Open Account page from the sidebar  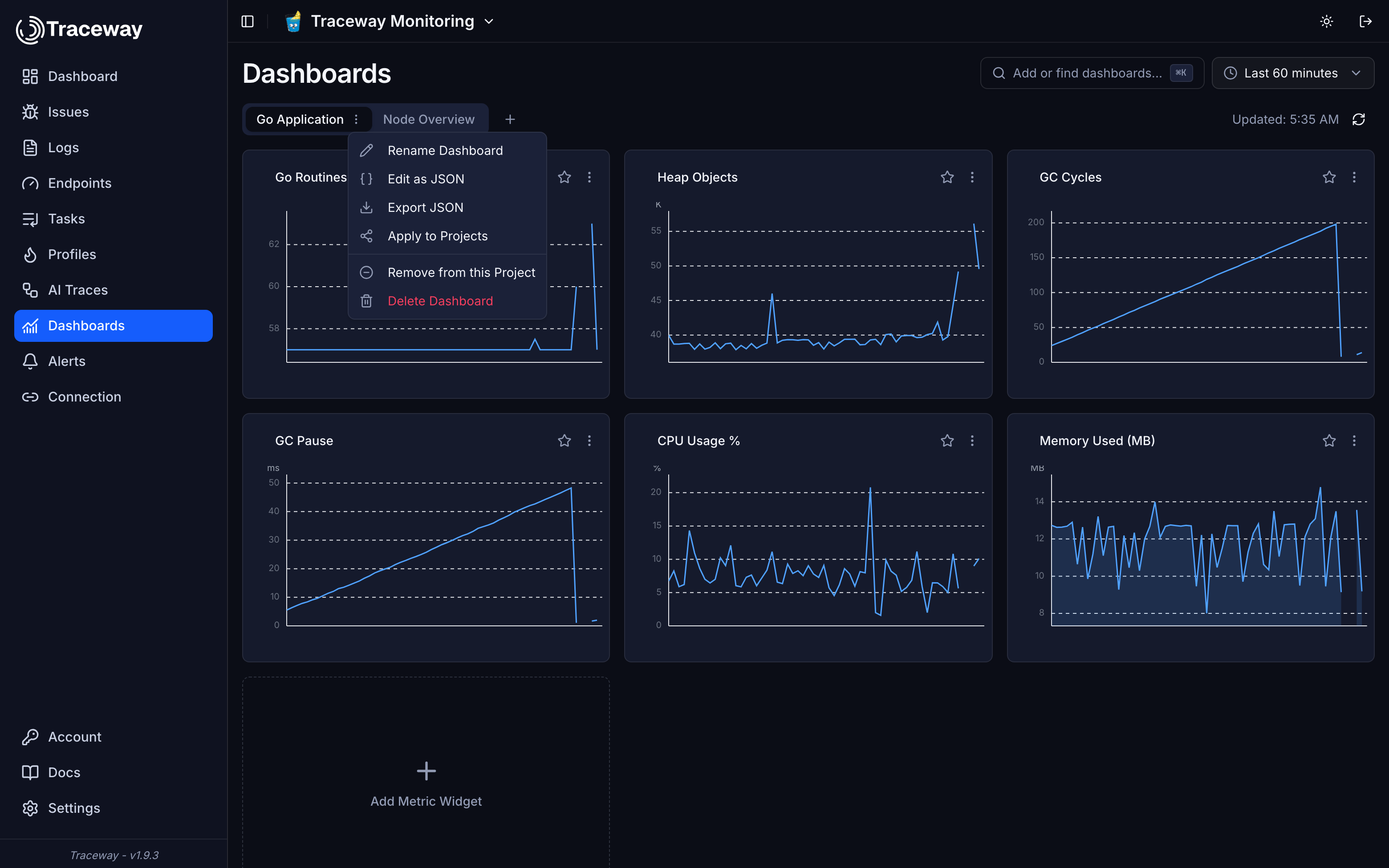tap(114, 737)
